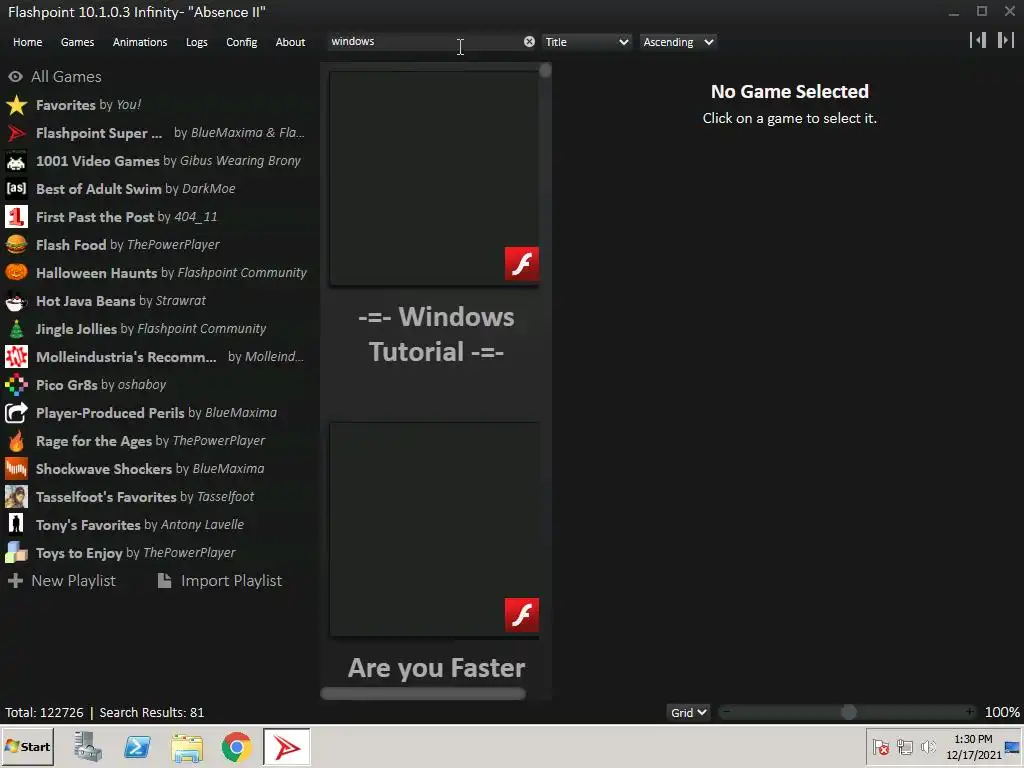Click the Tony's Favorites silhouette icon

[16, 524]
